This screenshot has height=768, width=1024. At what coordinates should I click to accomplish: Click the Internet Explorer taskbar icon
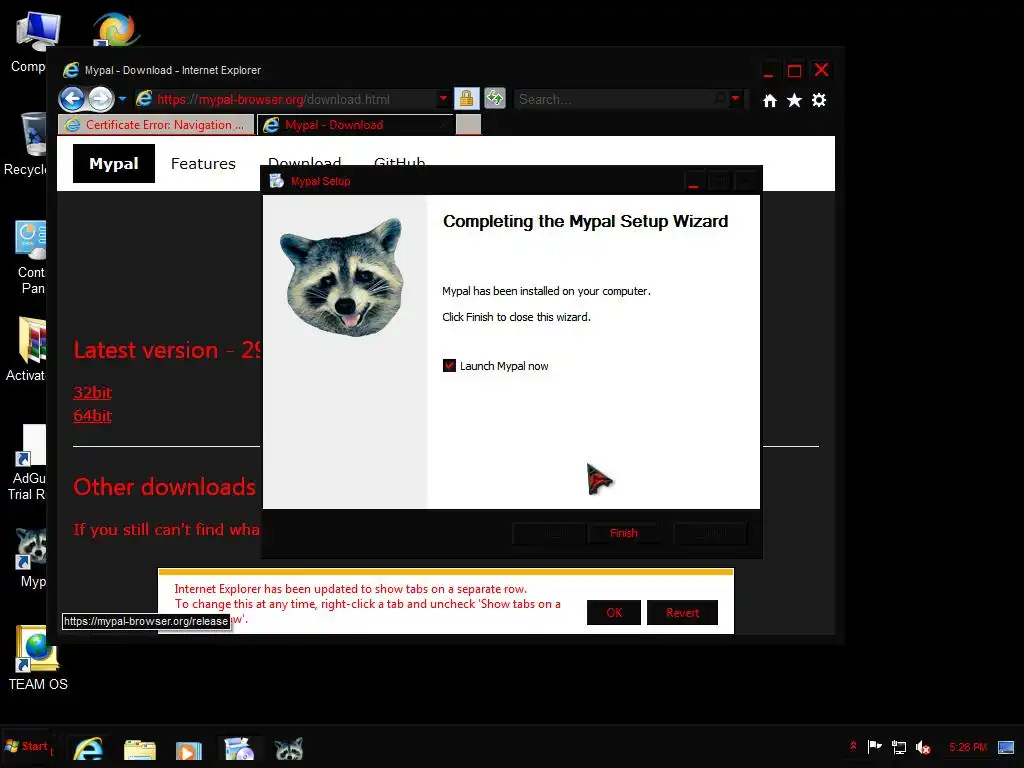(88, 749)
